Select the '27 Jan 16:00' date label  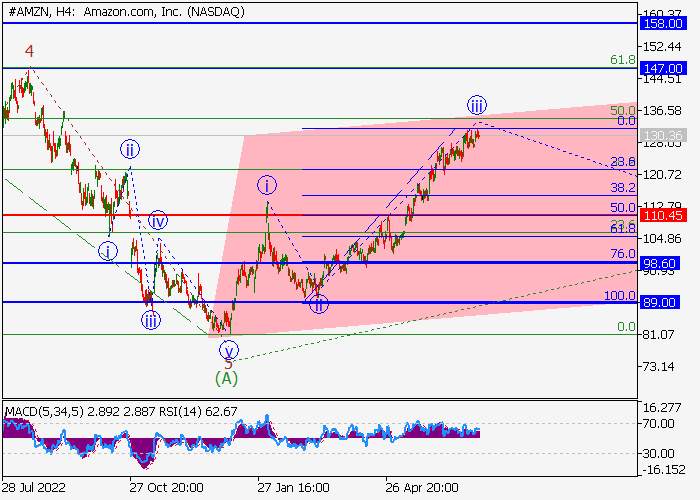pyautogui.click(x=294, y=487)
